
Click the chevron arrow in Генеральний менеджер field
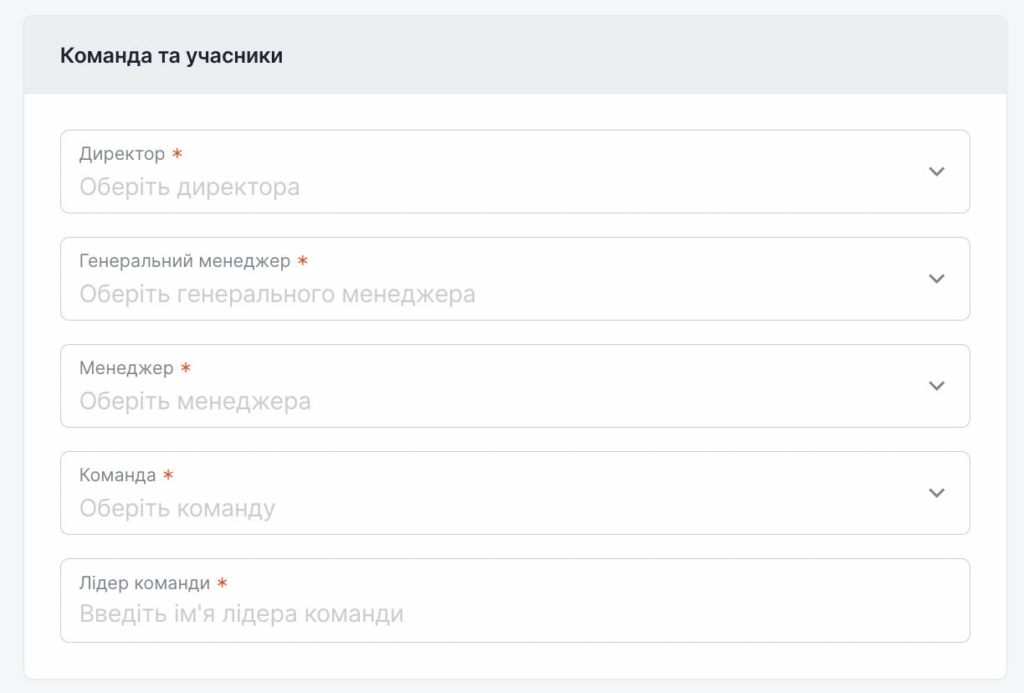coord(936,279)
